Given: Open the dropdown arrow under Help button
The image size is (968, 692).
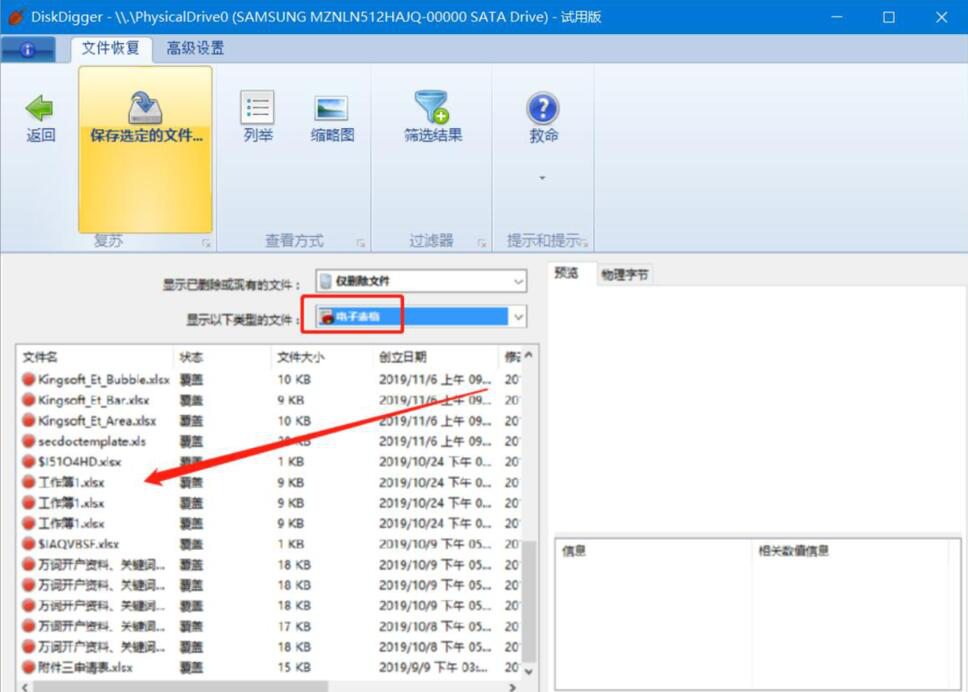Looking at the screenshot, I should coord(542,178).
